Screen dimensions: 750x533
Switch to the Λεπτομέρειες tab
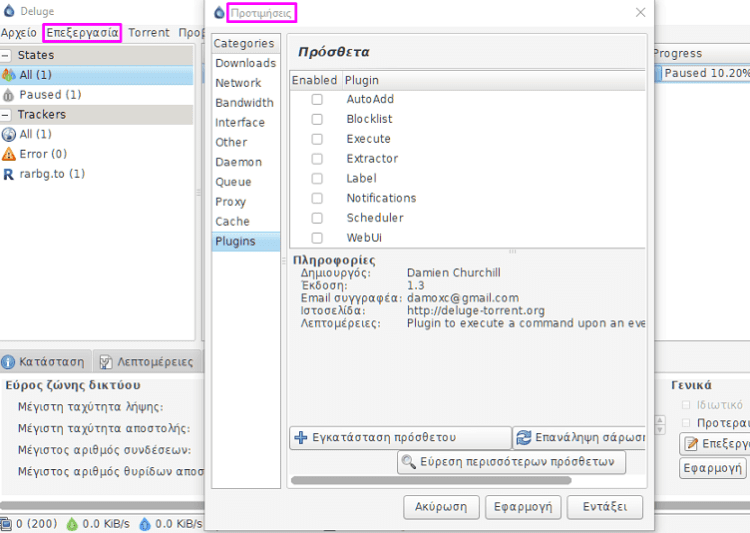pyautogui.click(x=148, y=362)
